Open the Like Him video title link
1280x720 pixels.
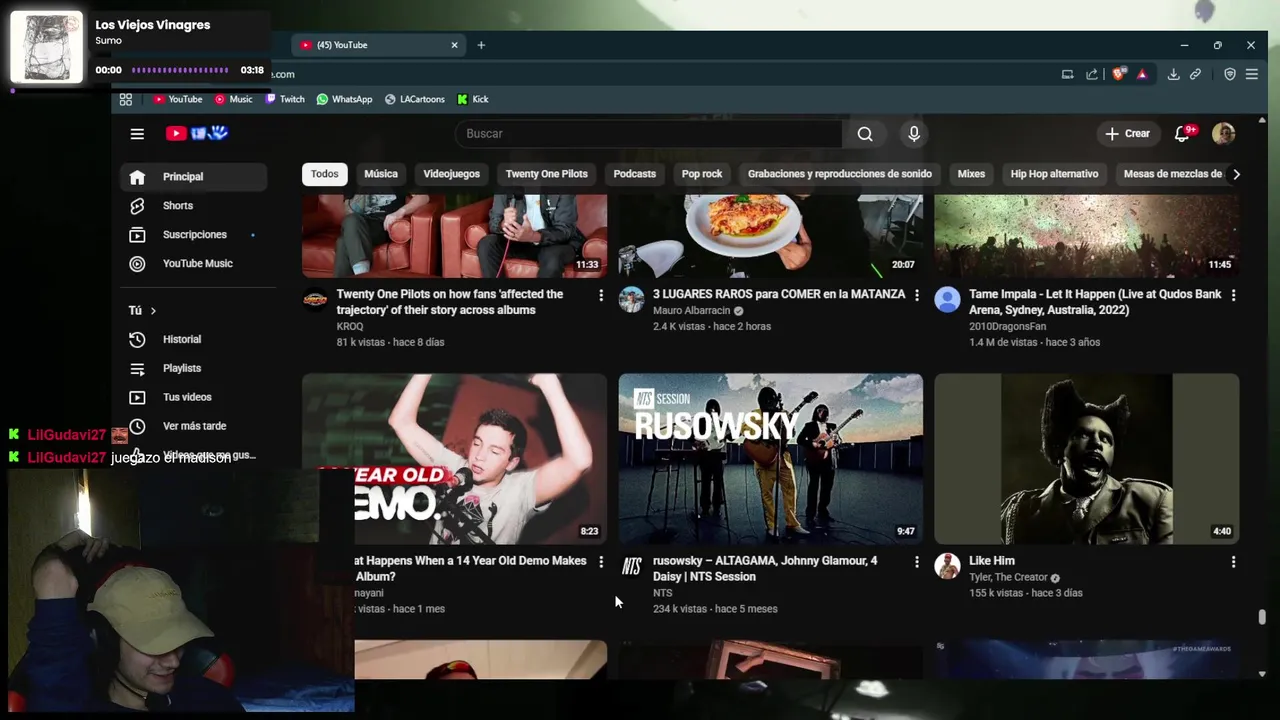click(992, 561)
